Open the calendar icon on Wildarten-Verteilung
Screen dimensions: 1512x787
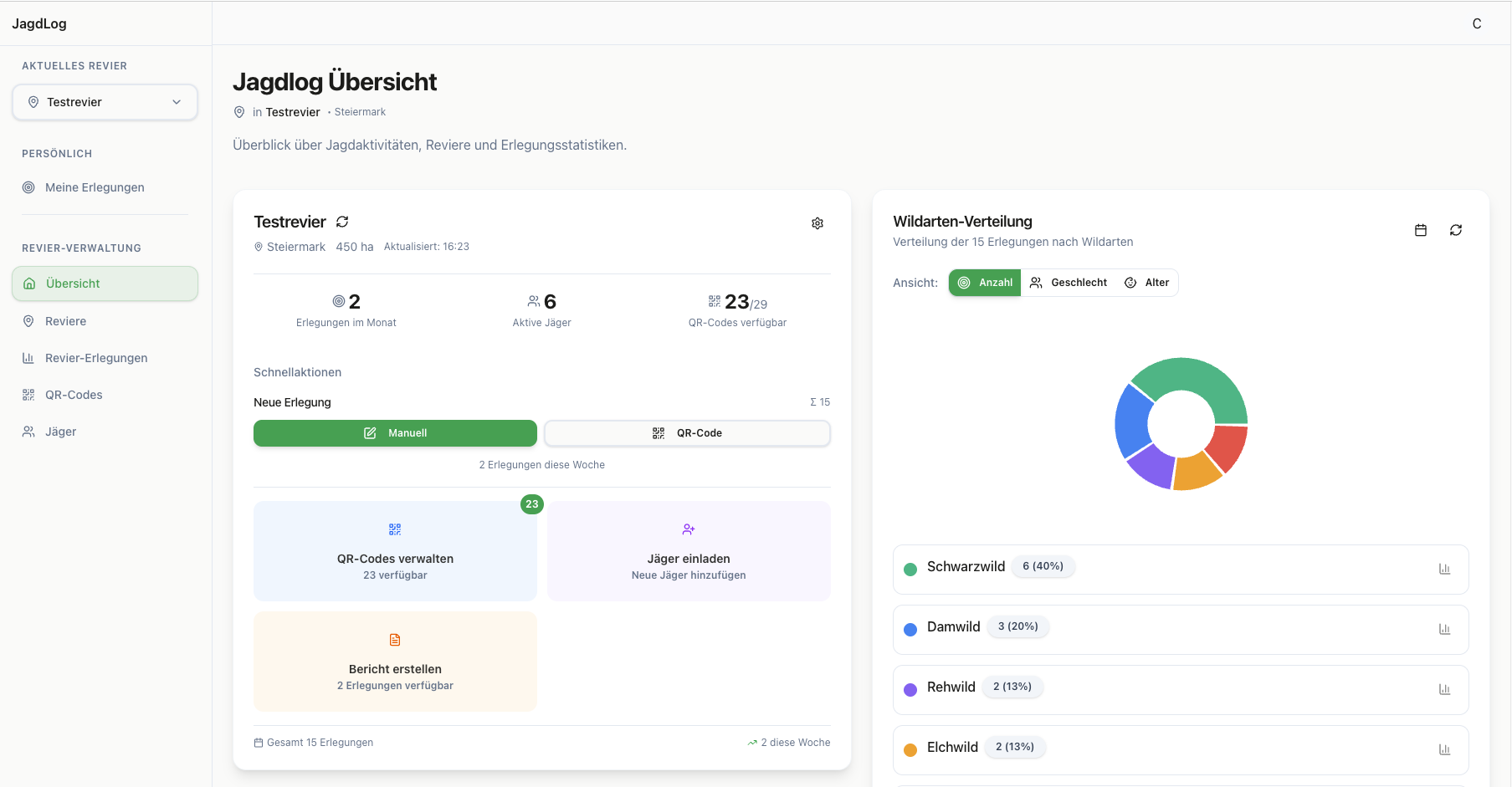1420,230
